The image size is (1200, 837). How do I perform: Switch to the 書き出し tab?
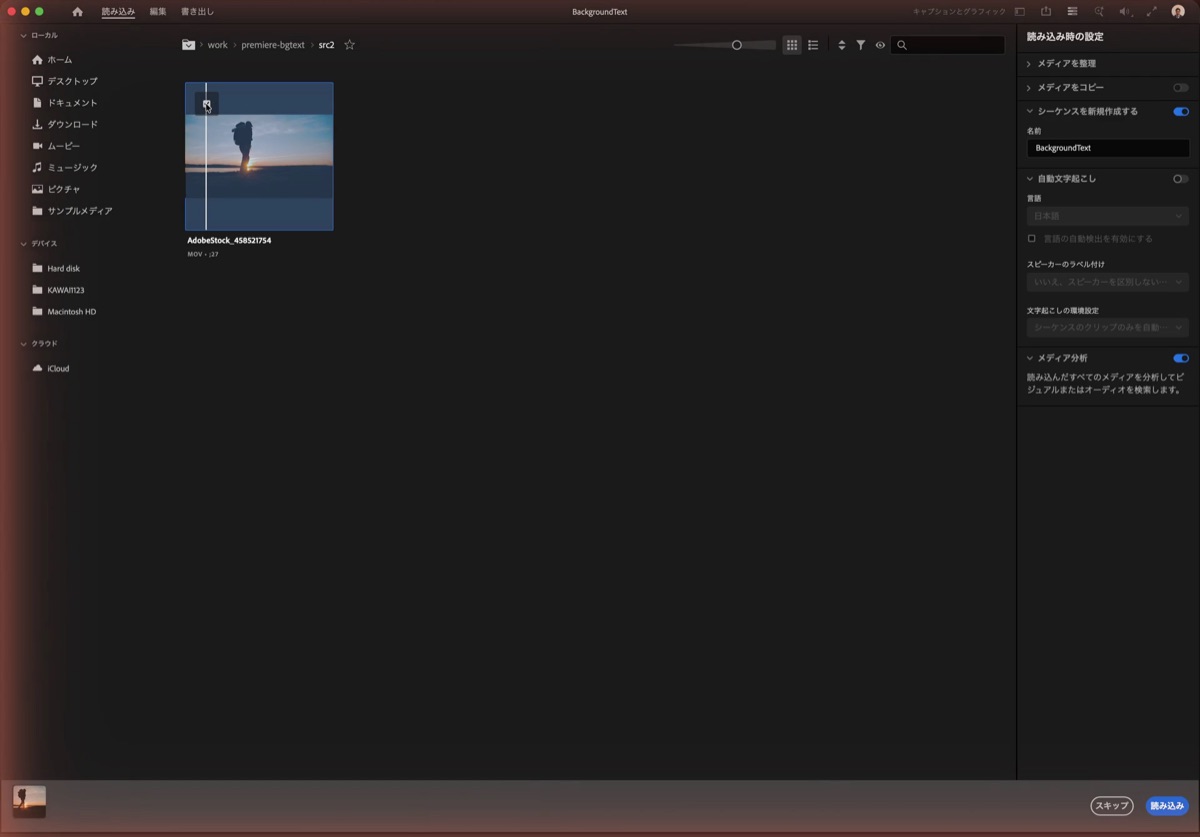coord(197,12)
